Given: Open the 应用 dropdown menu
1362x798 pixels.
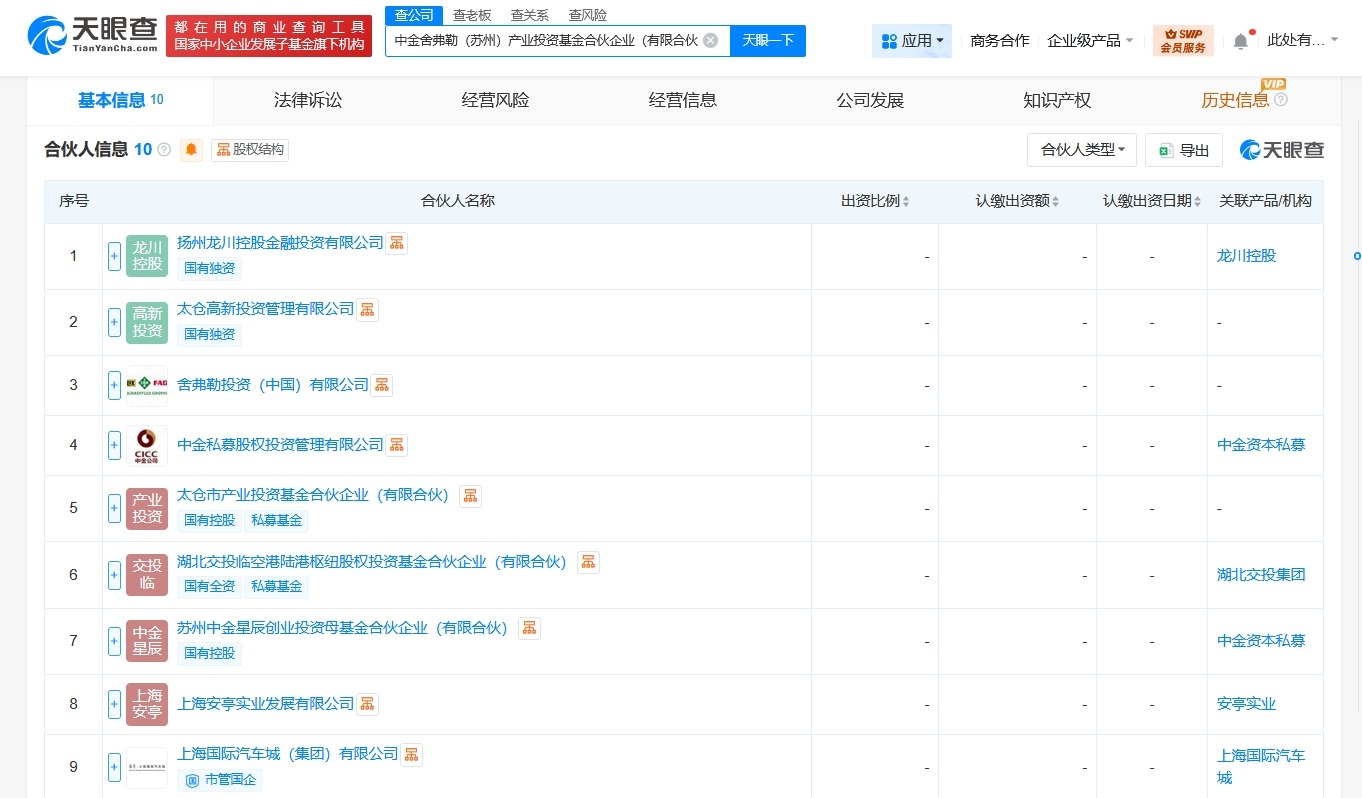Looking at the screenshot, I should 910,38.
